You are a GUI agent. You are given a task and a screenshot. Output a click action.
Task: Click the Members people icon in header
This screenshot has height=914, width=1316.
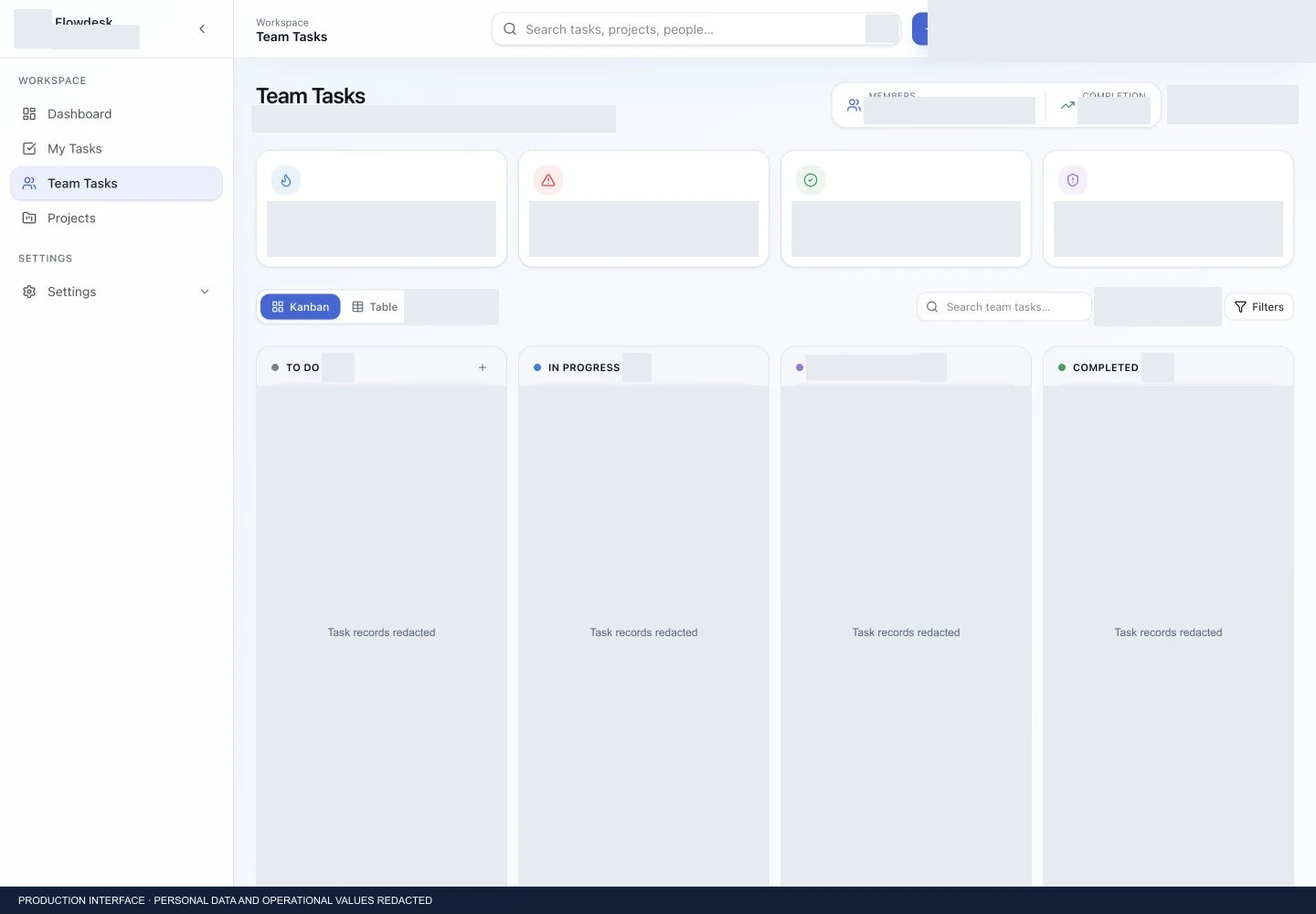tap(854, 106)
